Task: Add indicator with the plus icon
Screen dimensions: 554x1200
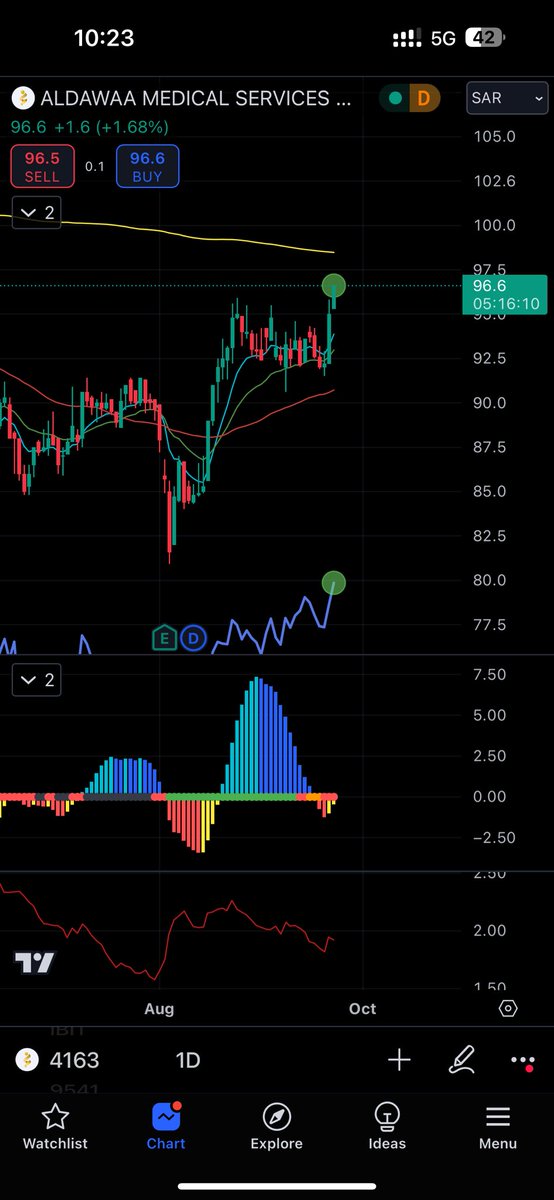Action: pyautogui.click(x=399, y=1060)
